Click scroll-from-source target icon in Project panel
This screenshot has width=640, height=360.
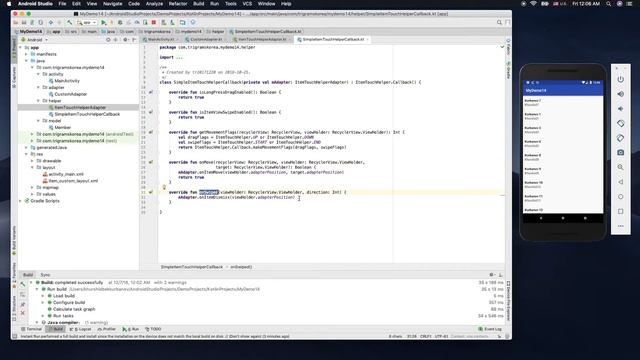pos(108,40)
